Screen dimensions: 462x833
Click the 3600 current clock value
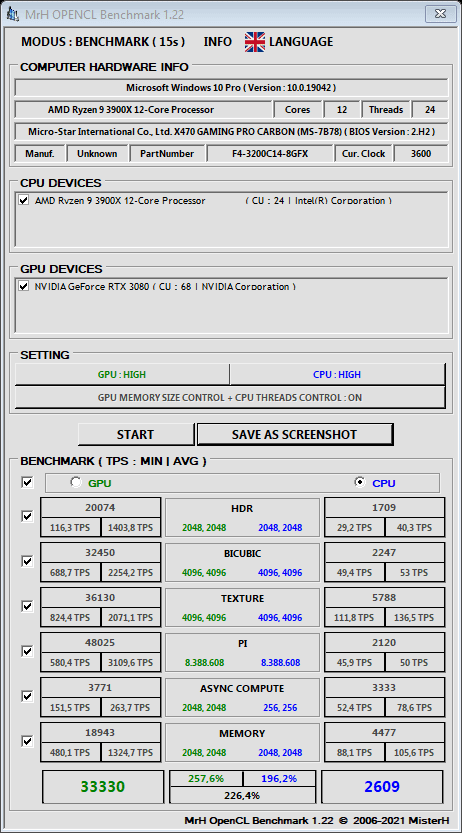pos(421,154)
